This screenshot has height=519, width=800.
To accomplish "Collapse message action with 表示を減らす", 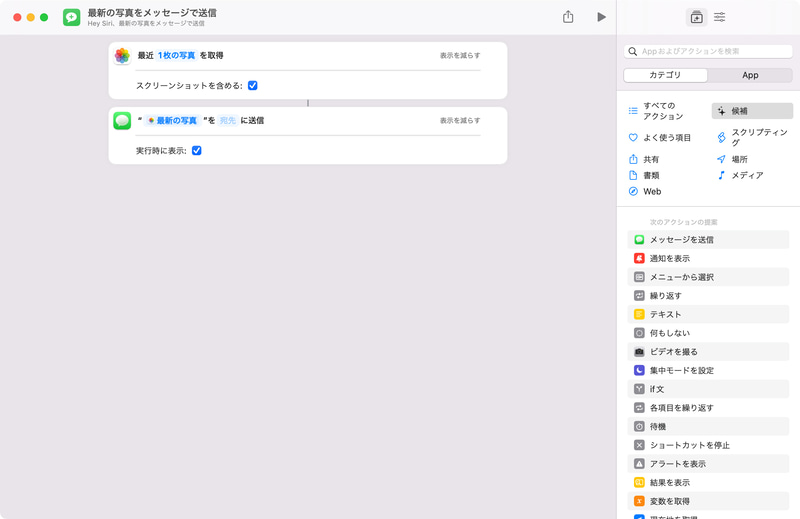I will (460, 120).
